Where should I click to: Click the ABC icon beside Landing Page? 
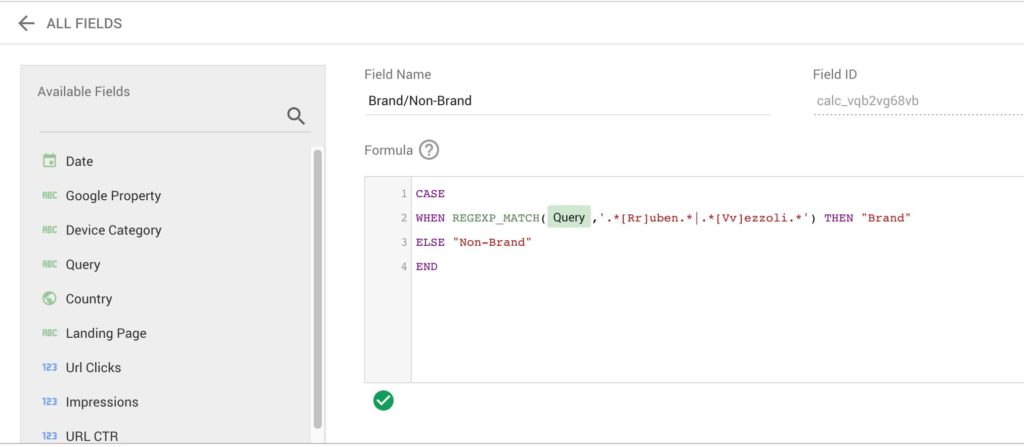tap(49, 333)
